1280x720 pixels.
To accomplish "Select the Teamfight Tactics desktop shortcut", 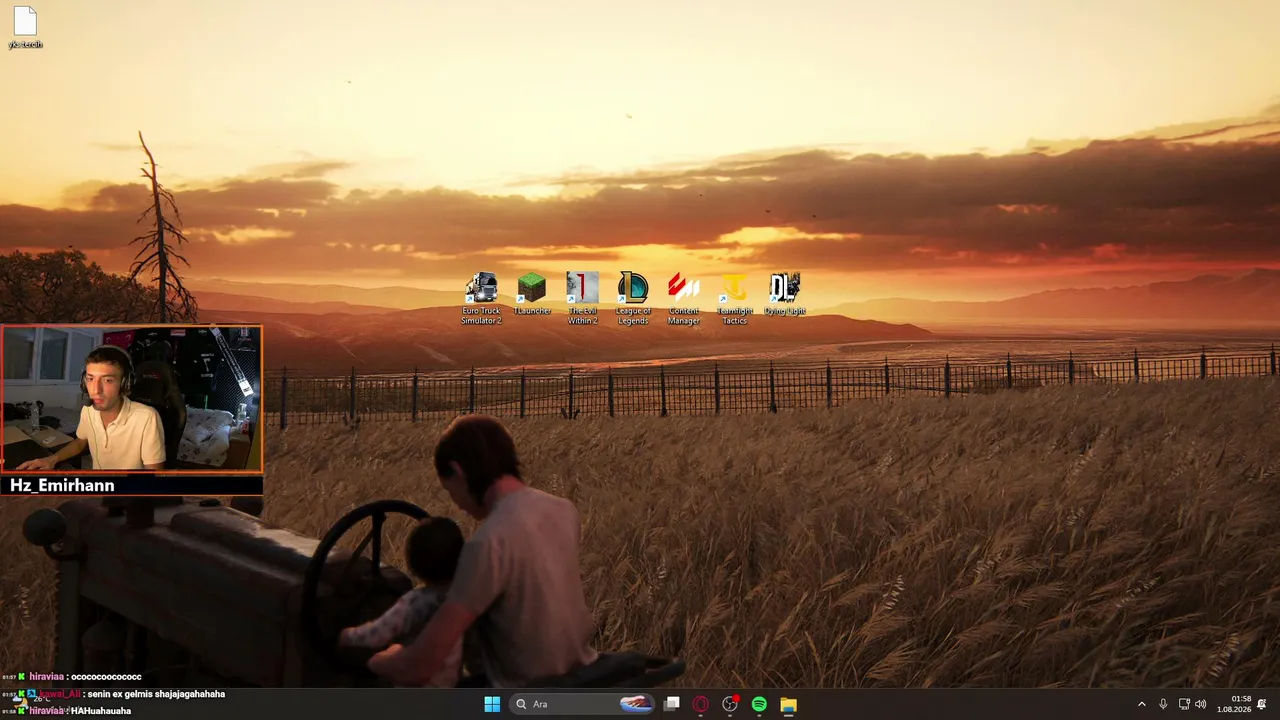I will point(734,298).
